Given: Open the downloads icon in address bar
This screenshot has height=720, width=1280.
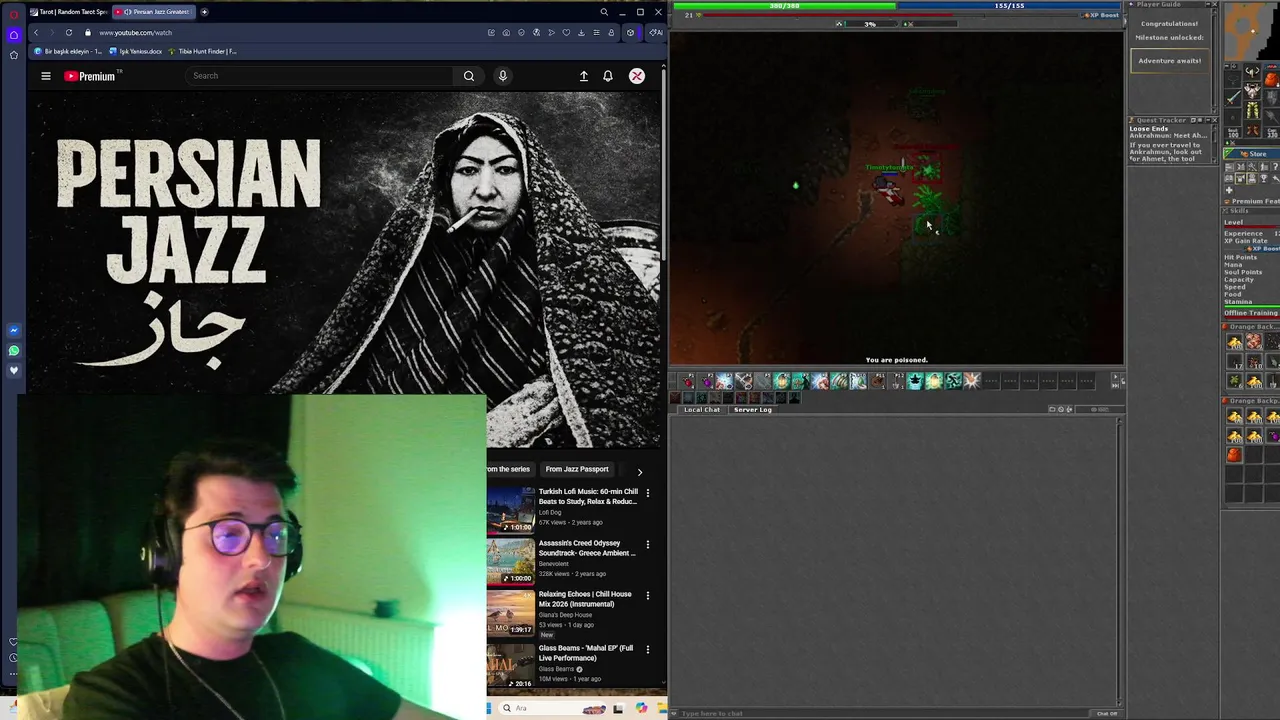Looking at the screenshot, I should pos(582,32).
